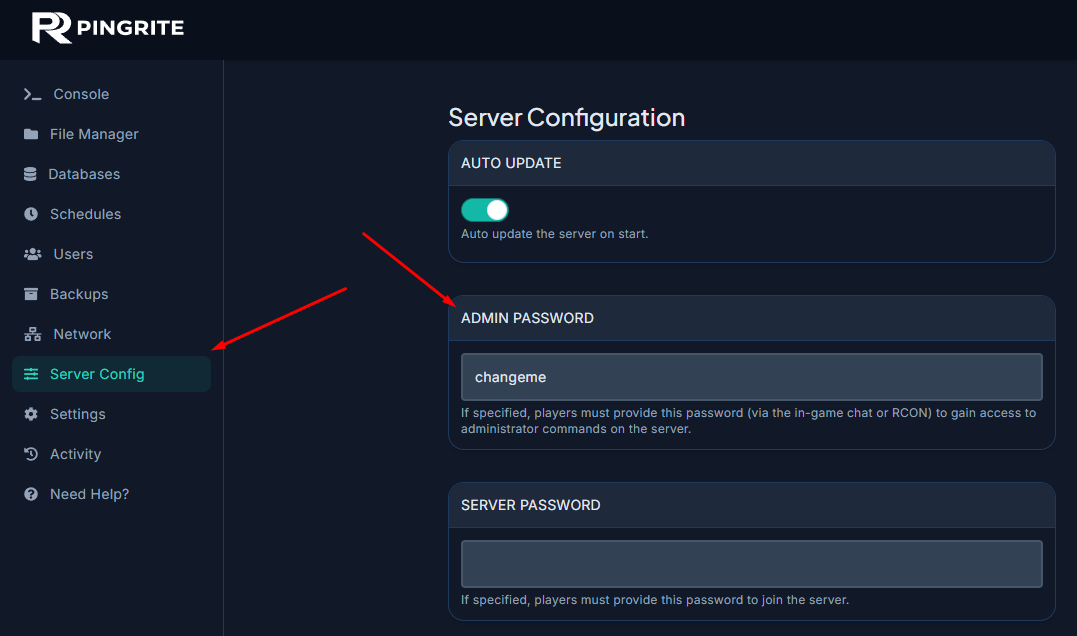
Task: Select the Activity history icon
Action: (x=29, y=454)
